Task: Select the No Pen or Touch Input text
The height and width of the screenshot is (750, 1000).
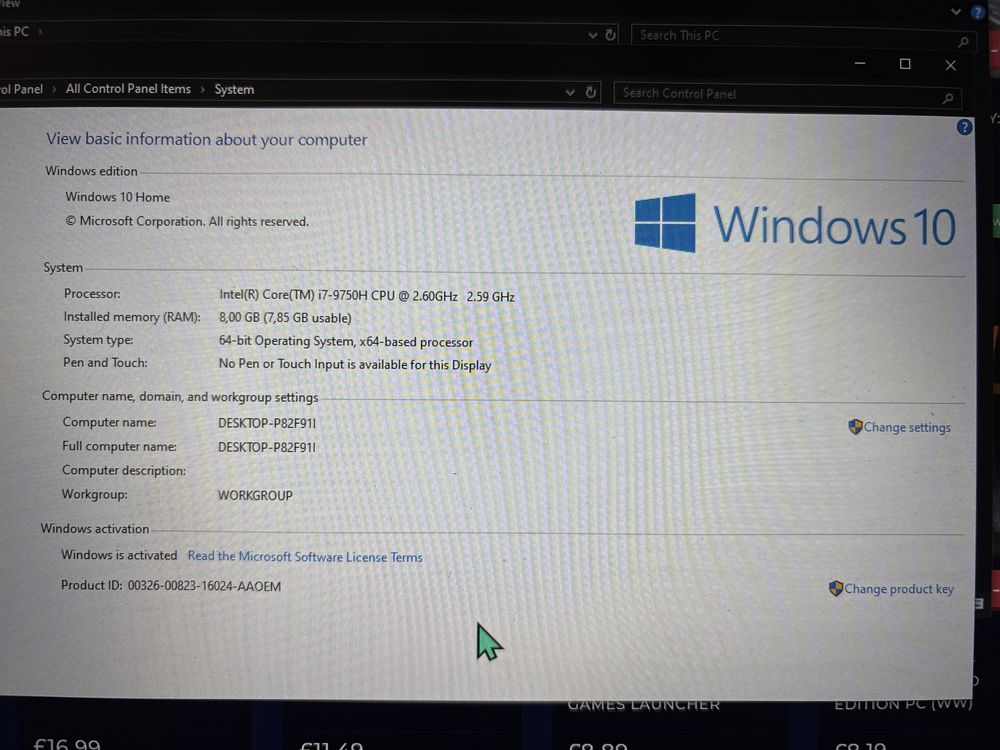Action: click(355, 364)
